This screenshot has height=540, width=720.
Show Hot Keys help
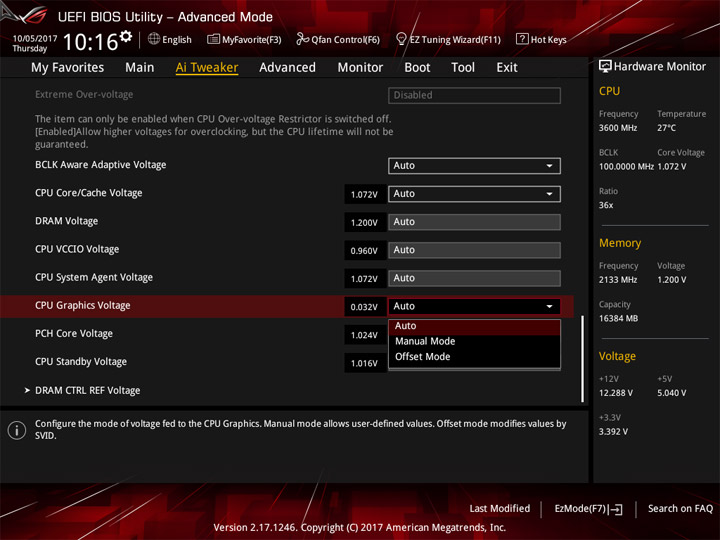pos(541,39)
